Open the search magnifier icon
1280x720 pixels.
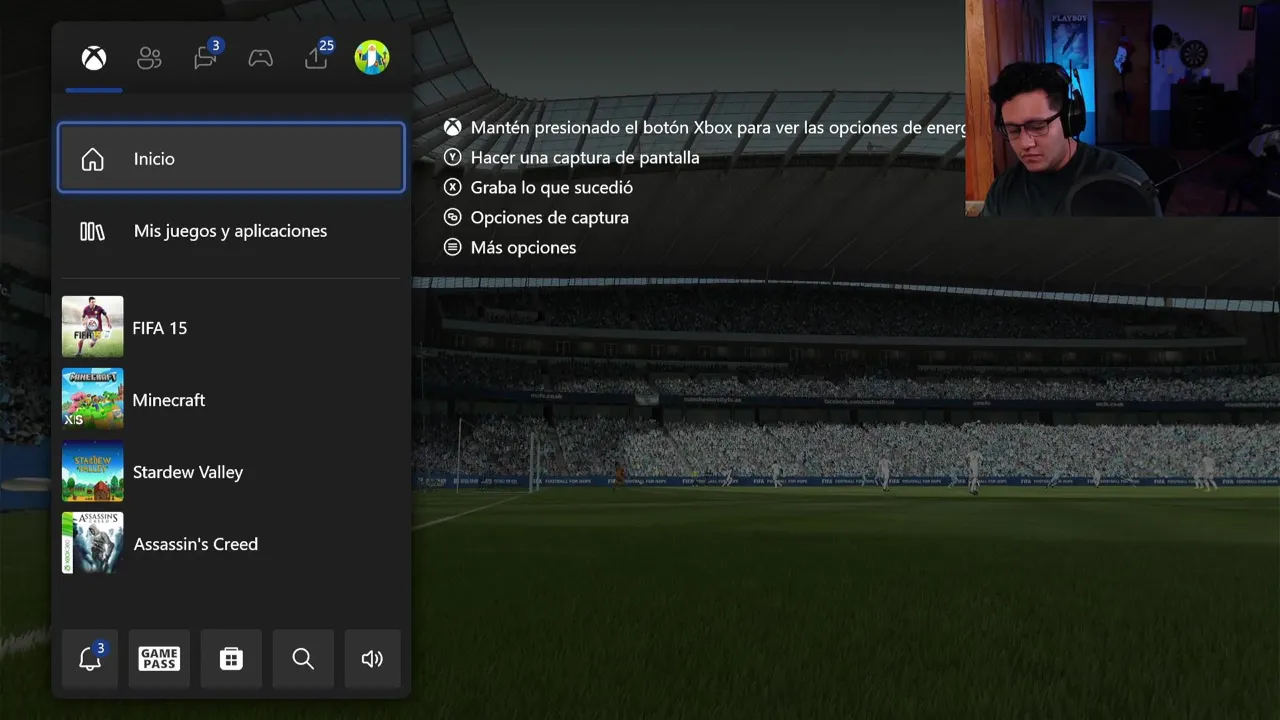pos(303,659)
